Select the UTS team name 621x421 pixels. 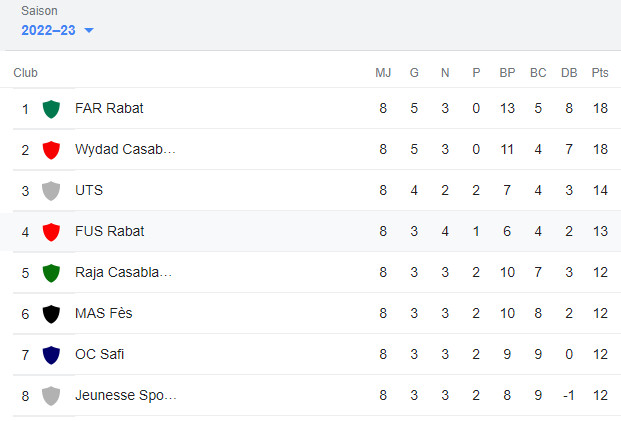click(x=89, y=190)
